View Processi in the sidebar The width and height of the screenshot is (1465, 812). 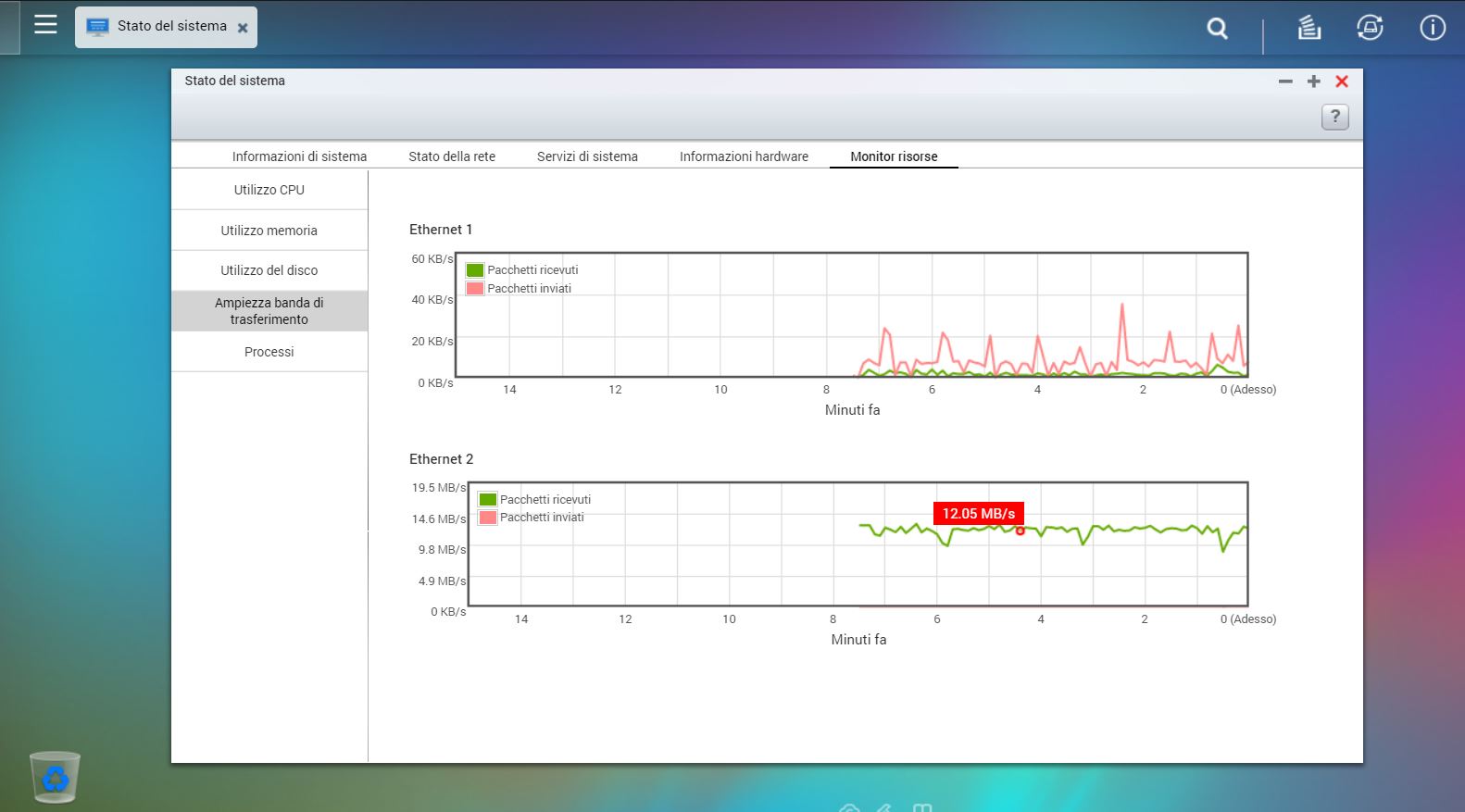click(269, 352)
